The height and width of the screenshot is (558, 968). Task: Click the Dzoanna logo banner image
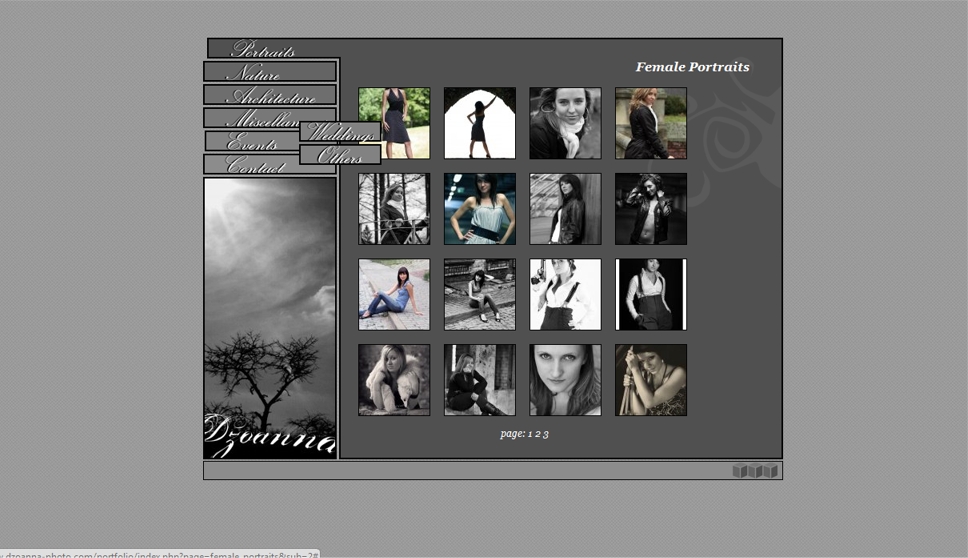[x=270, y=318]
